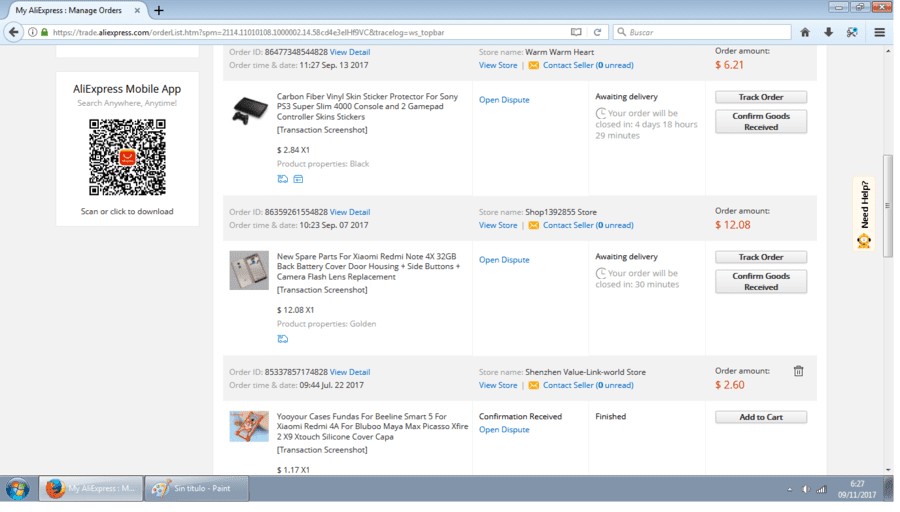Click Add to Cart for the Yooyour case

761,417
